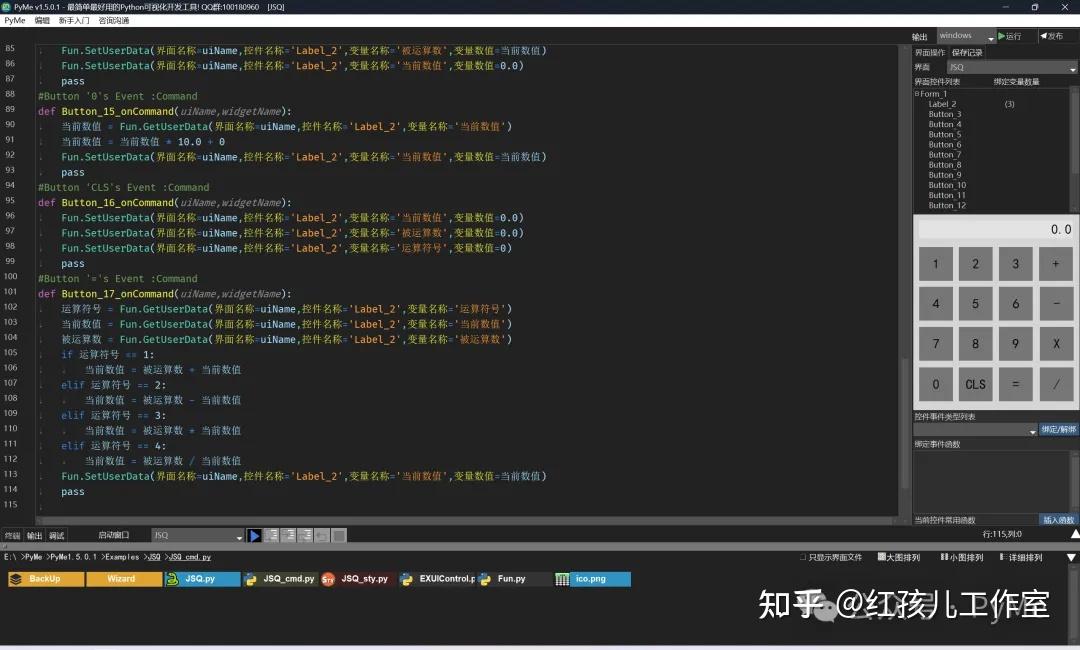
Task: Select the ico.png image file
Action: pyautogui.click(x=591, y=579)
